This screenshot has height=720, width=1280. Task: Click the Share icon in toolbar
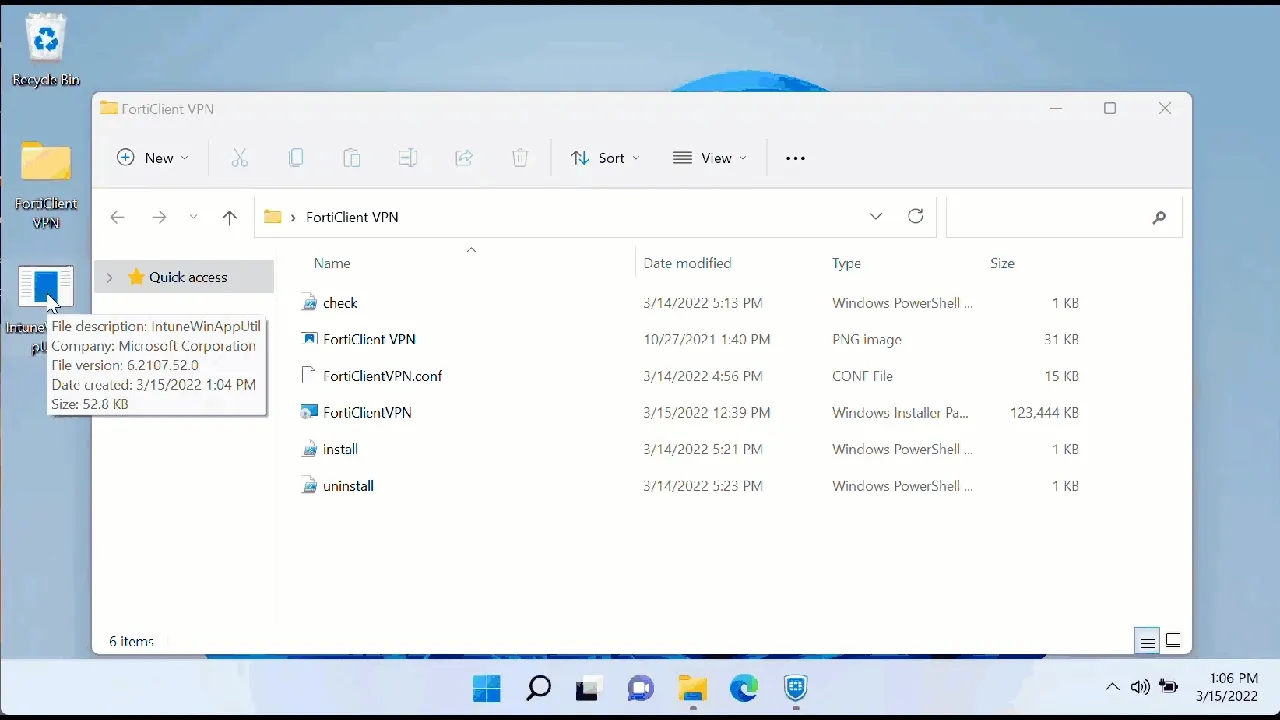(464, 158)
